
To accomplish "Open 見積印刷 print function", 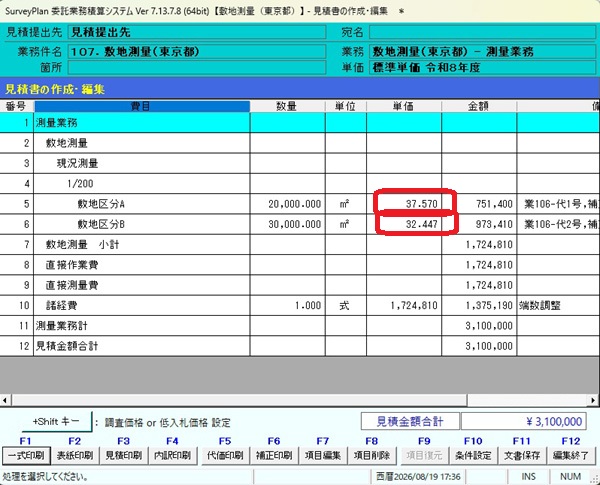I will 124,456.
